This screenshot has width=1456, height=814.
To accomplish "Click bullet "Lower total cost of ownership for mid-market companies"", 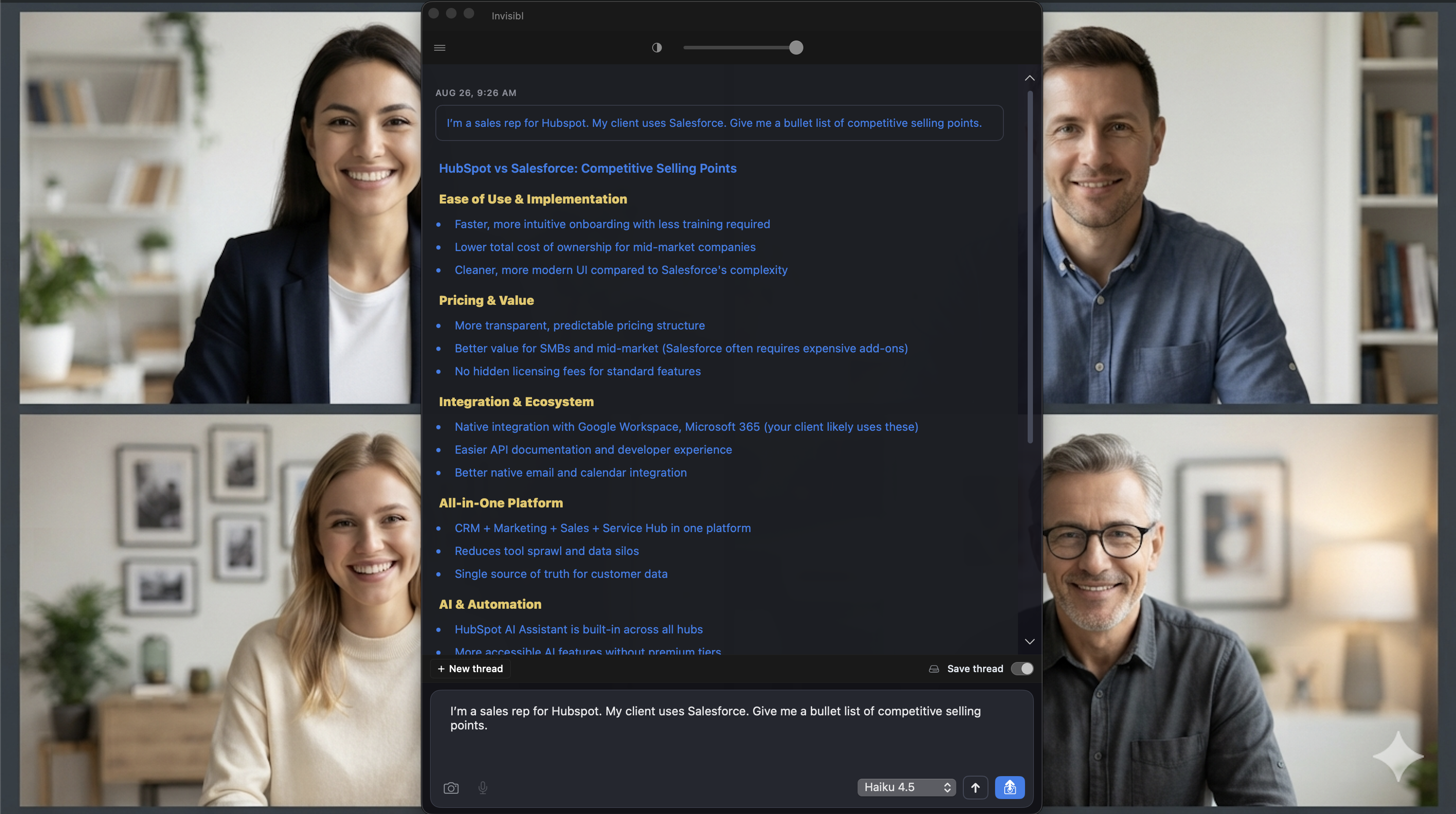I will click(605, 247).
